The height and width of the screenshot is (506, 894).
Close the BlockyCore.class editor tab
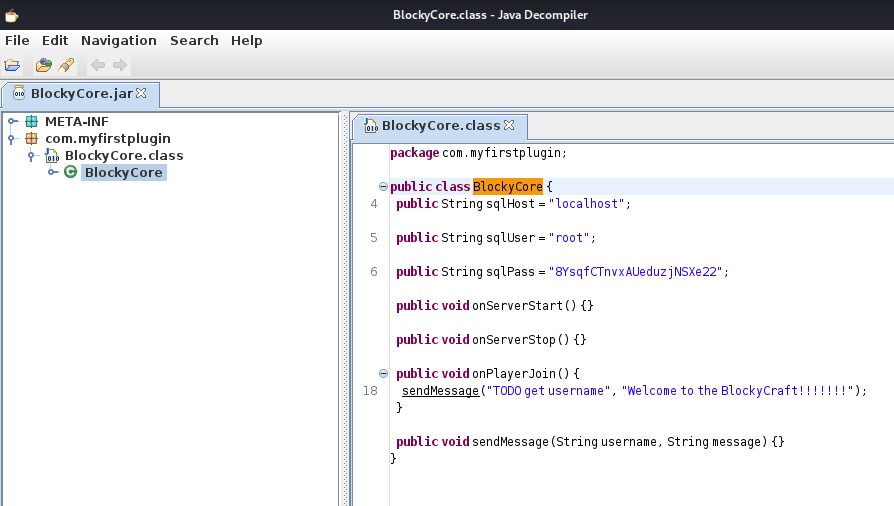[x=509, y=125]
